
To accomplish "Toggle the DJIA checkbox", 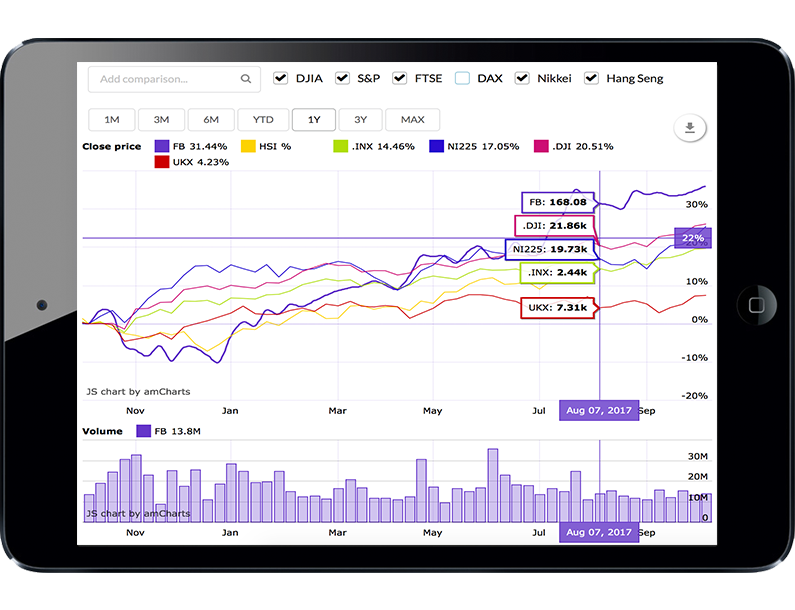I will pos(280,78).
